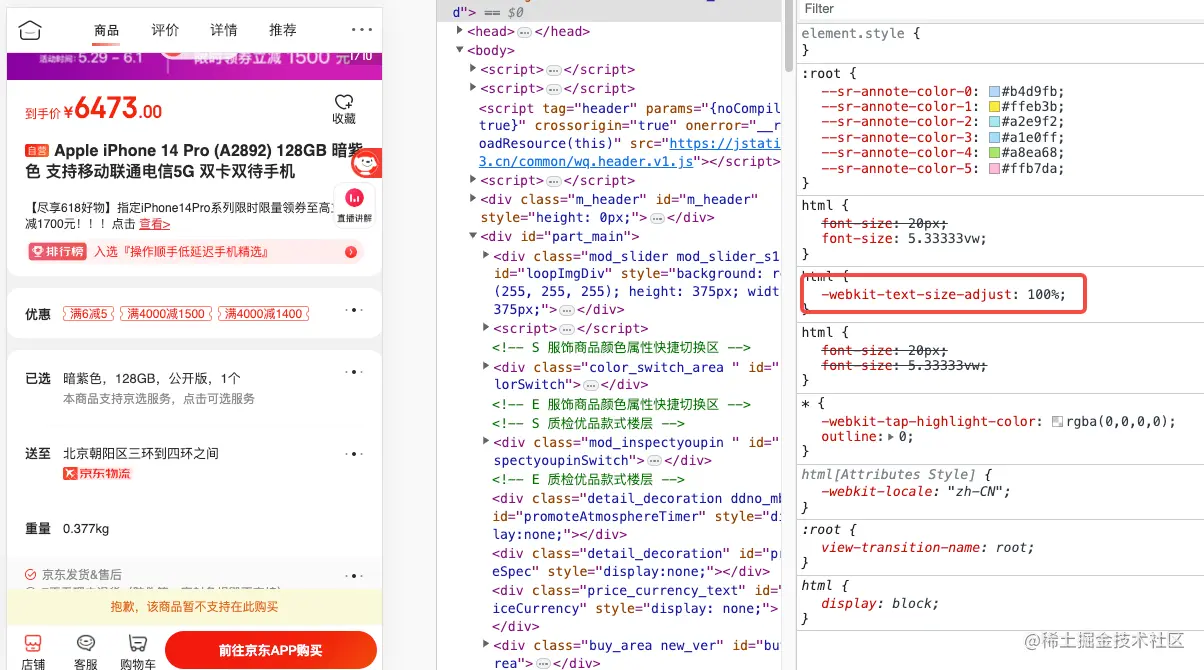This screenshot has width=1204, height=670.
Task: Click ellipsis in colorSwitch div line
Action: click(x=590, y=384)
